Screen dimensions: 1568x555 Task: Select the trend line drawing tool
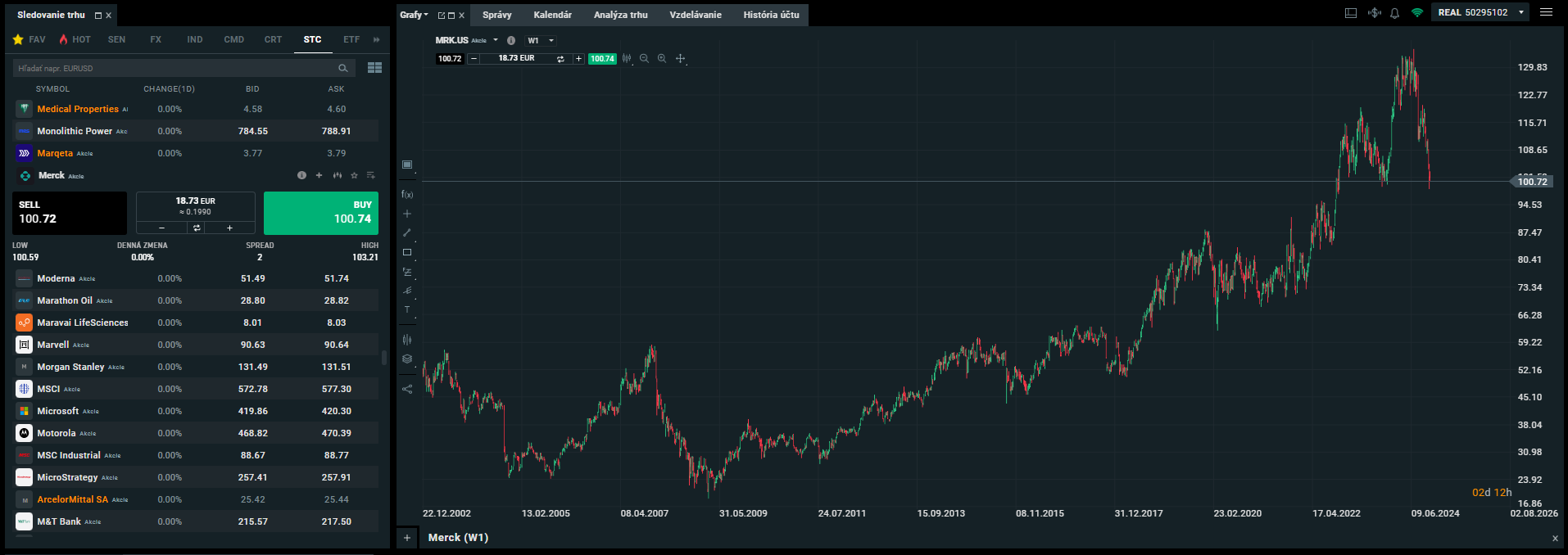pos(407,233)
